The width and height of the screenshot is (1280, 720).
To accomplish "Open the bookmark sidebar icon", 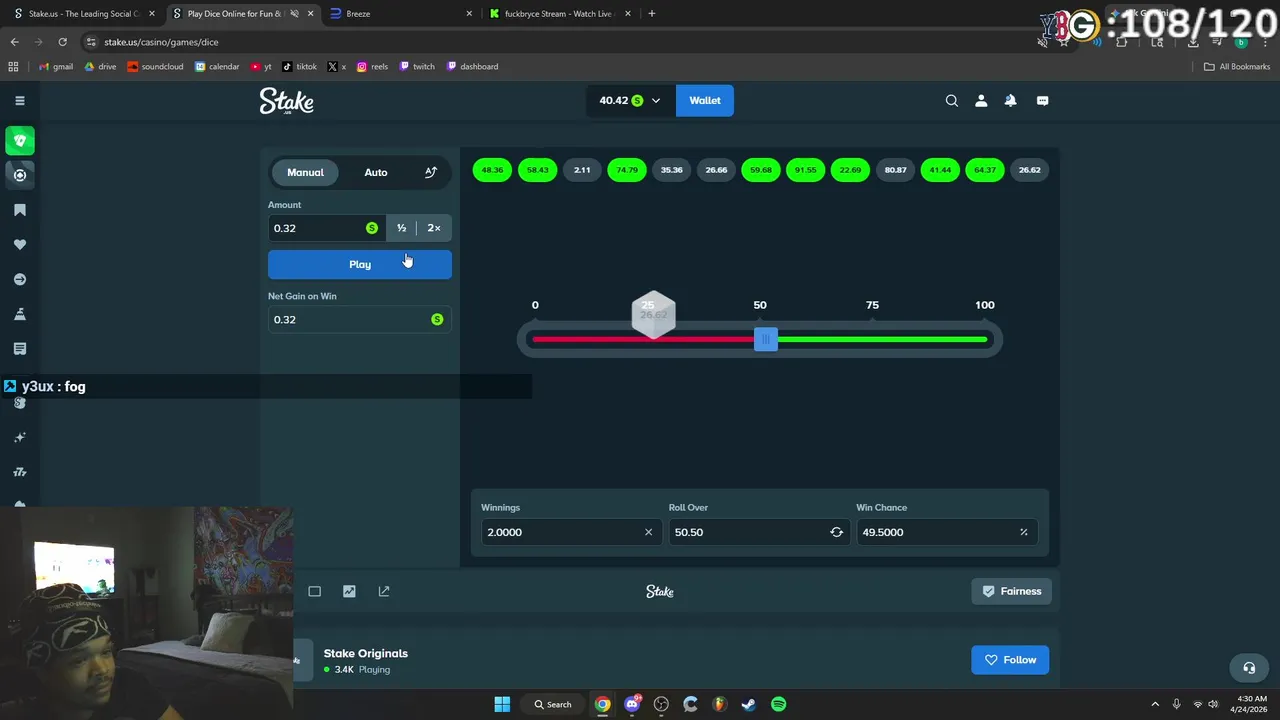I will pyautogui.click(x=20, y=210).
